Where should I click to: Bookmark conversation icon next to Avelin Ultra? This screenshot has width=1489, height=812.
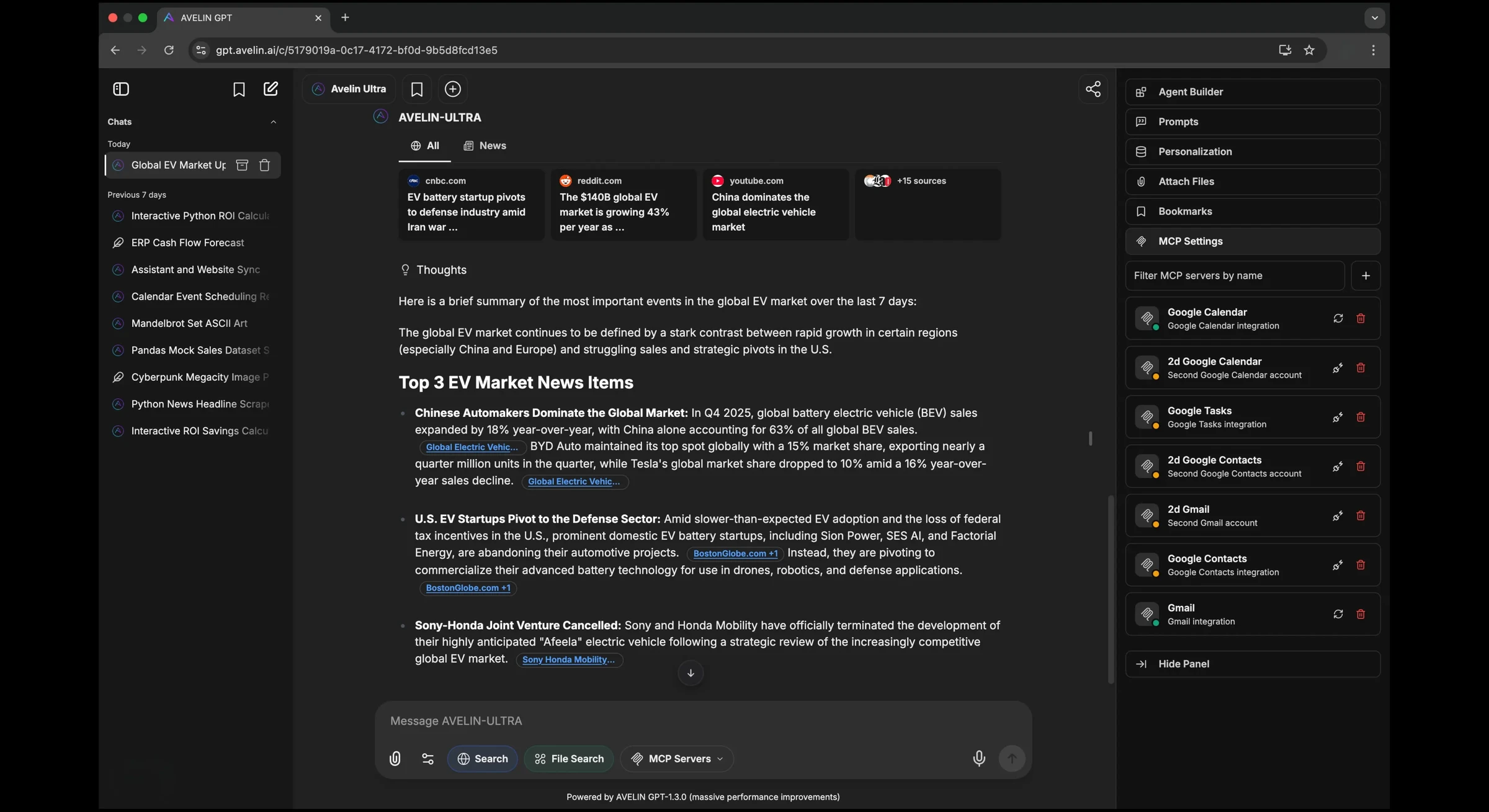tap(417, 89)
